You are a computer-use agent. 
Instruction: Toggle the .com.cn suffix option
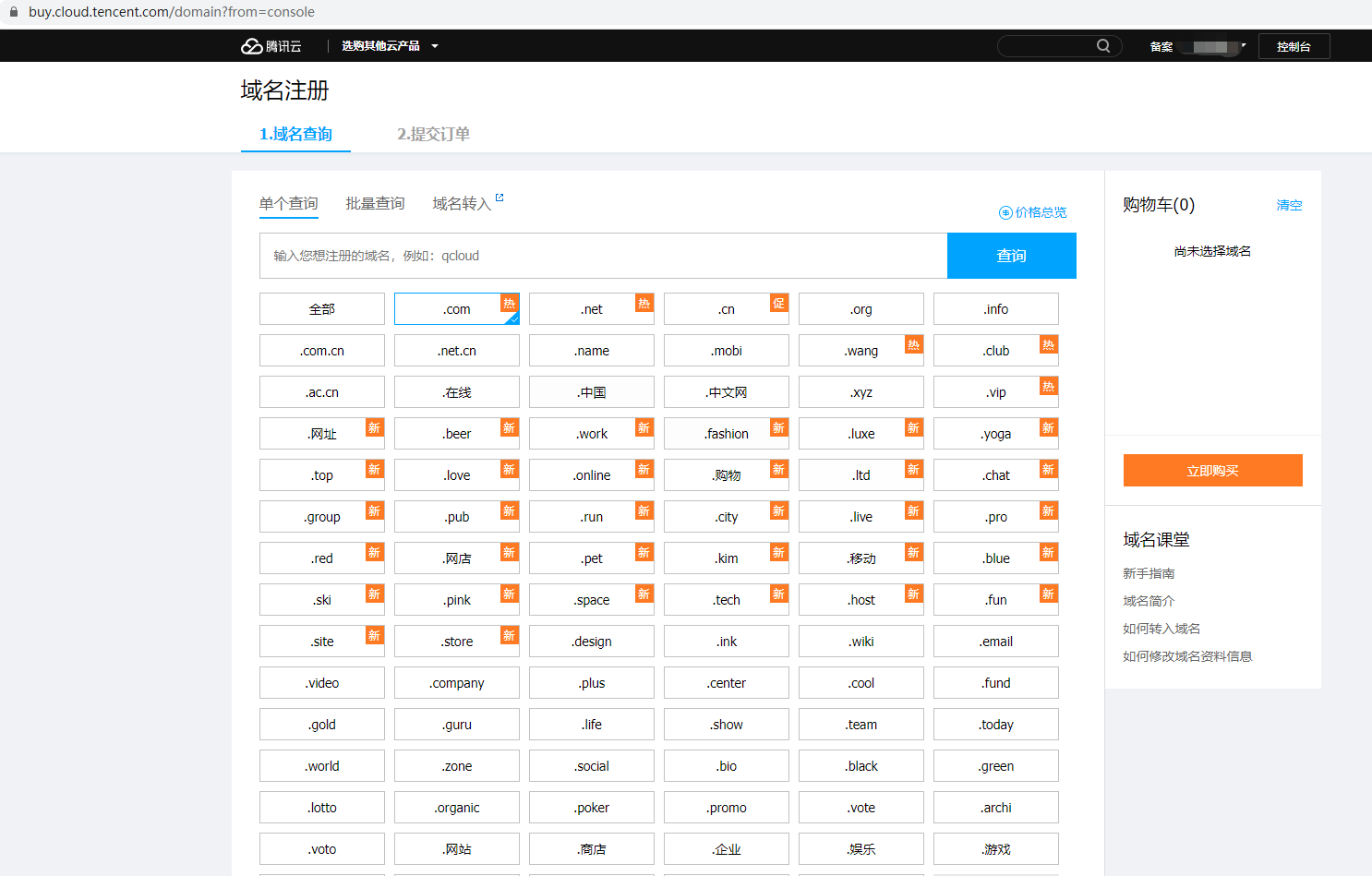click(x=322, y=351)
